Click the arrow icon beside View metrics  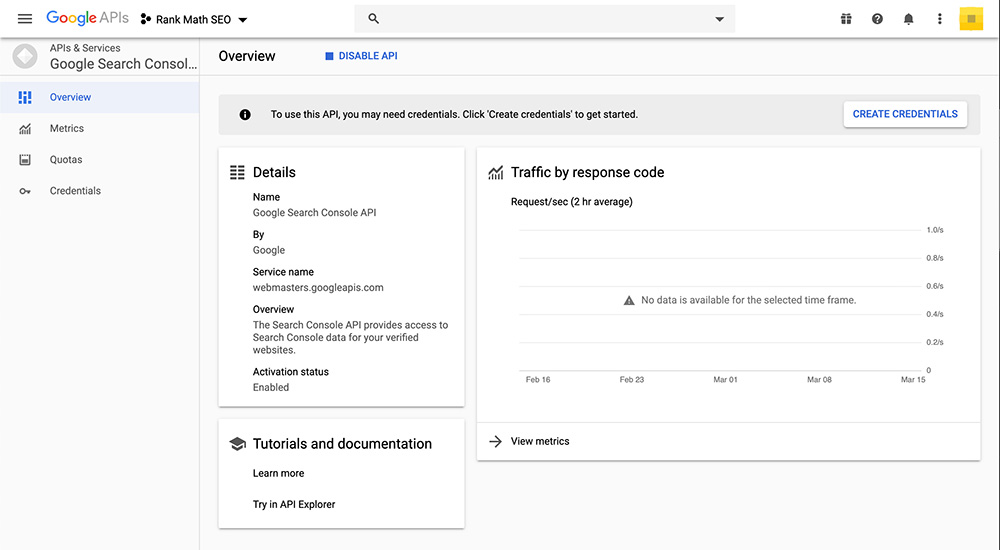[495, 441]
